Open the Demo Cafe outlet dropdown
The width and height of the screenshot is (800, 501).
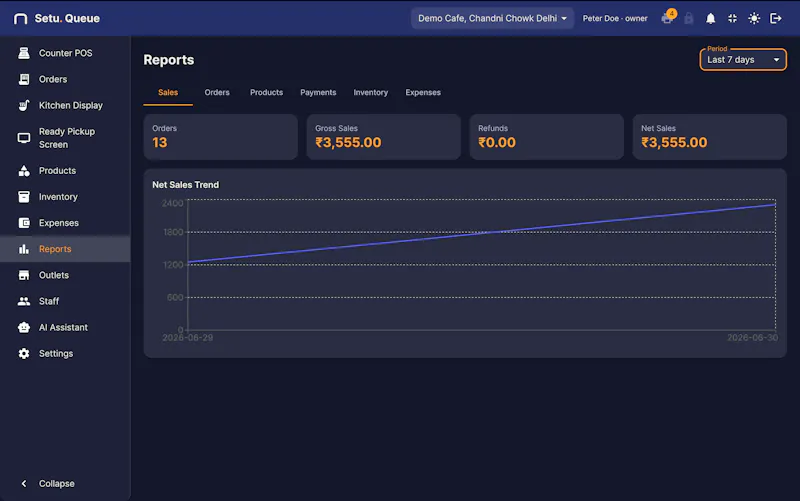492,18
